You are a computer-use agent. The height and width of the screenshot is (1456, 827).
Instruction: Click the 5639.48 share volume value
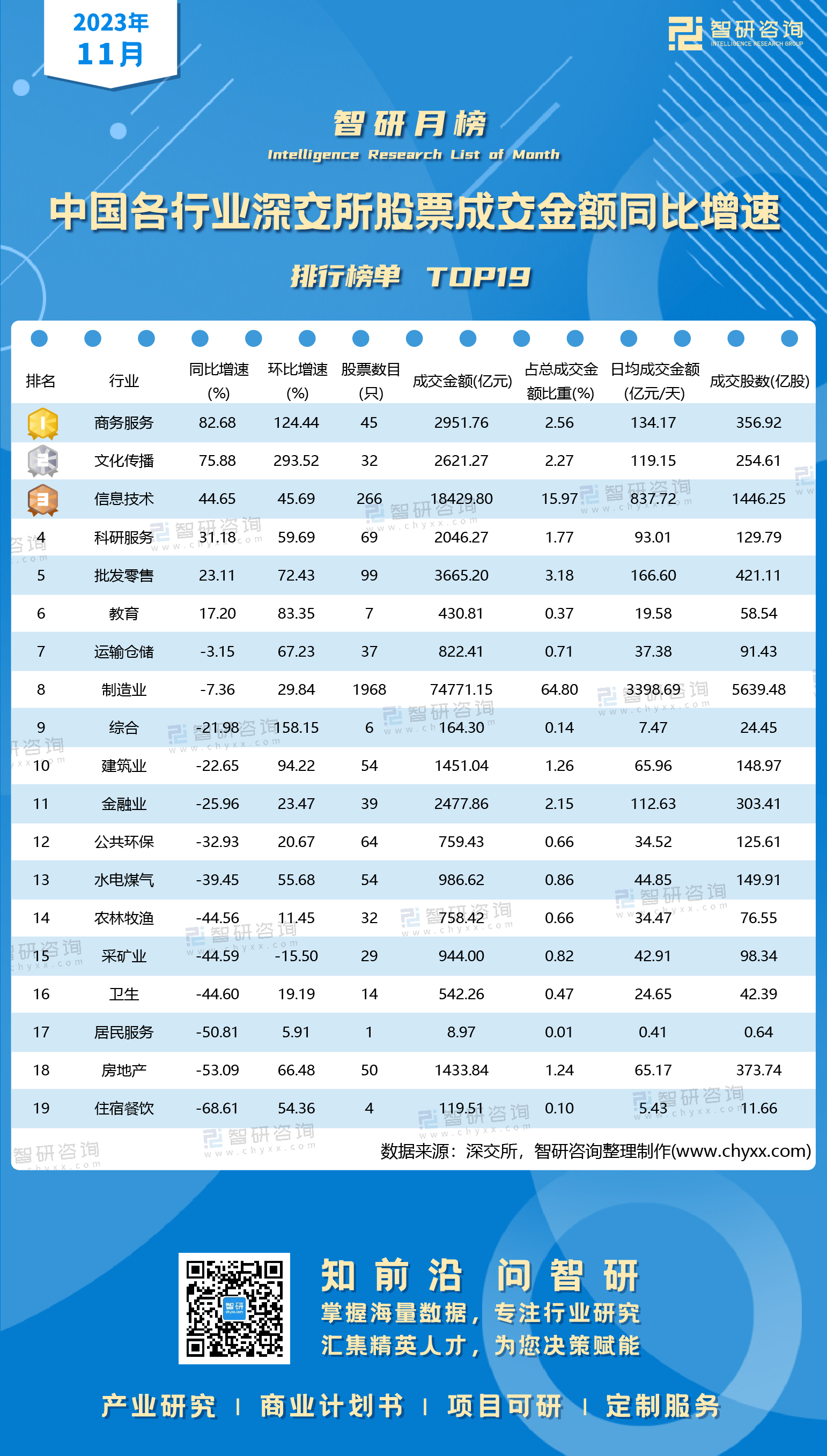(x=759, y=690)
